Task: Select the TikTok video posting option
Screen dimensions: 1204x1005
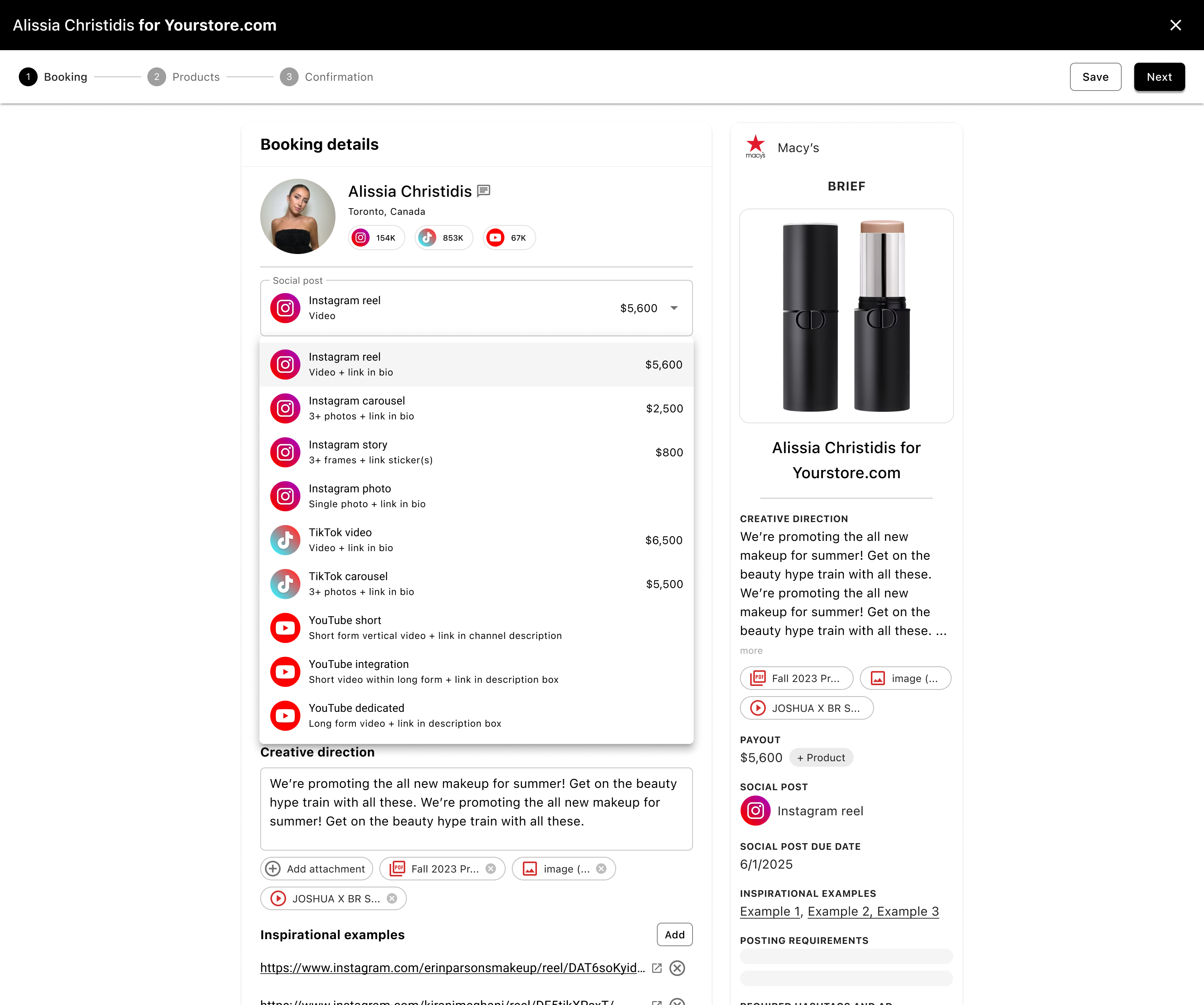Action: (476, 539)
